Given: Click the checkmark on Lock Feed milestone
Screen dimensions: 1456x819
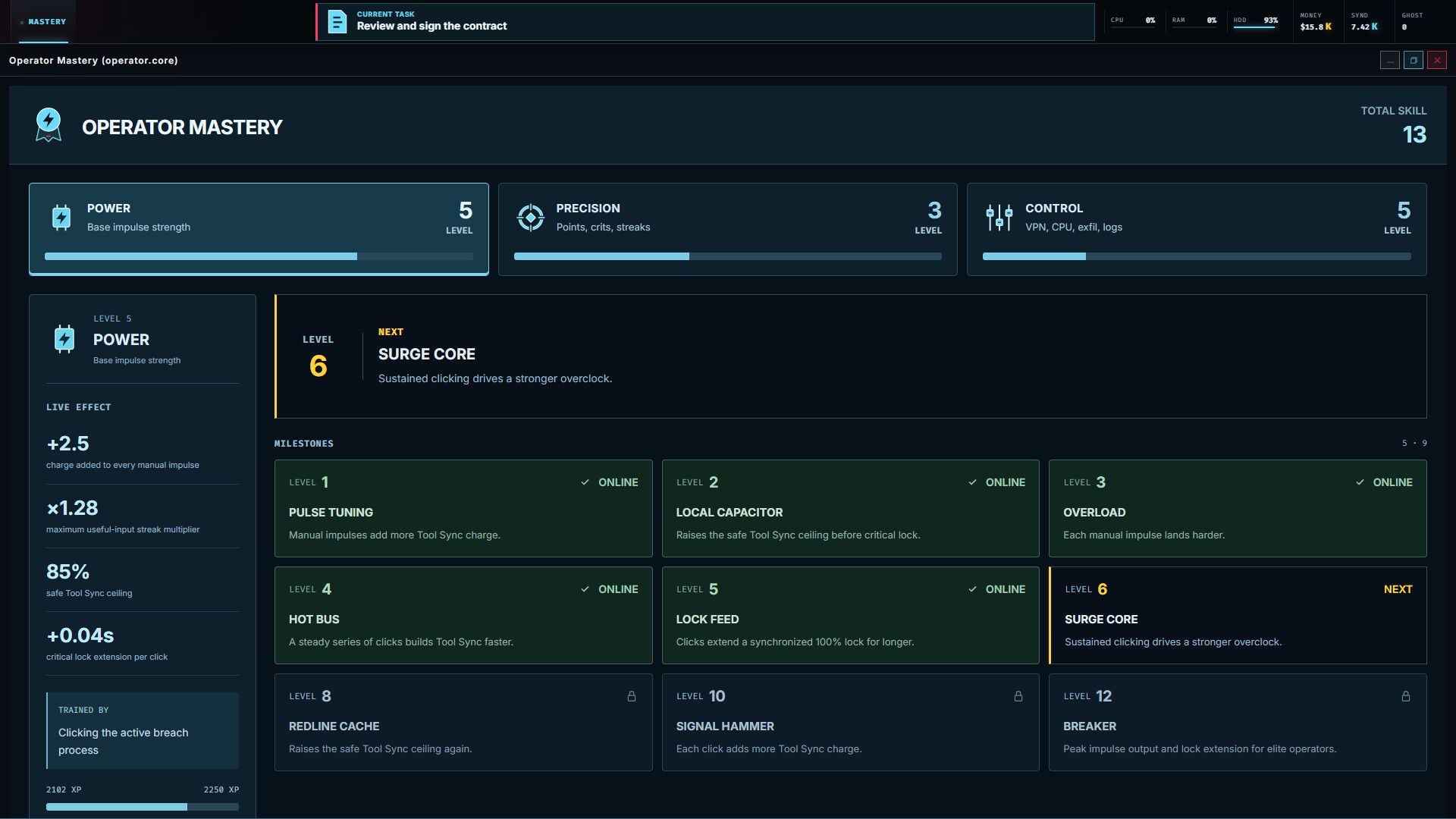Looking at the screenshot, I should [x=972, y=589].
